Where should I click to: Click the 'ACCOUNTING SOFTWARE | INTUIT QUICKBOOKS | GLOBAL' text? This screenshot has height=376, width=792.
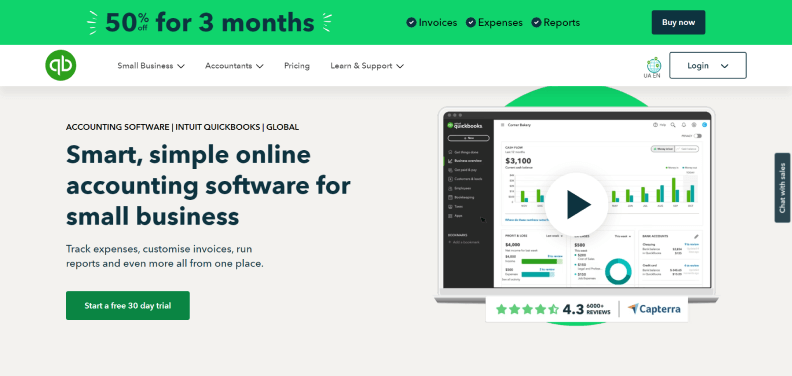click(182, 127)
